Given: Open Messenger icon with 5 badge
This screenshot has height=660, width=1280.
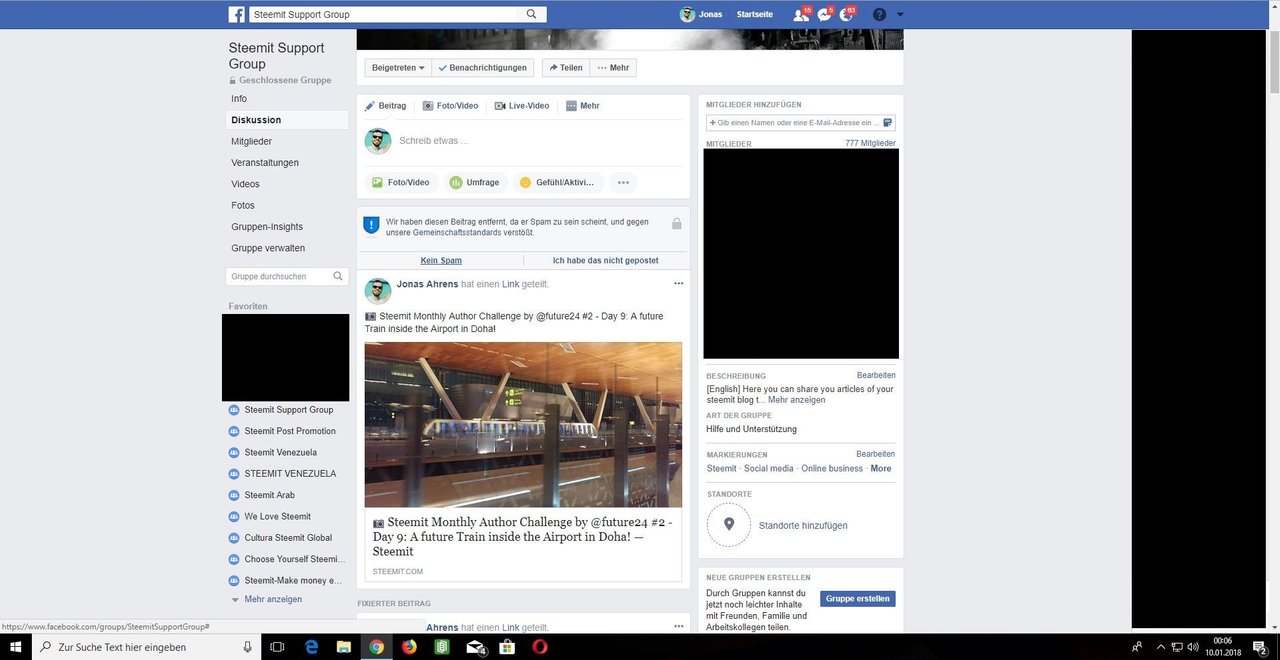Looking at the screenshot, I should 824,15.
